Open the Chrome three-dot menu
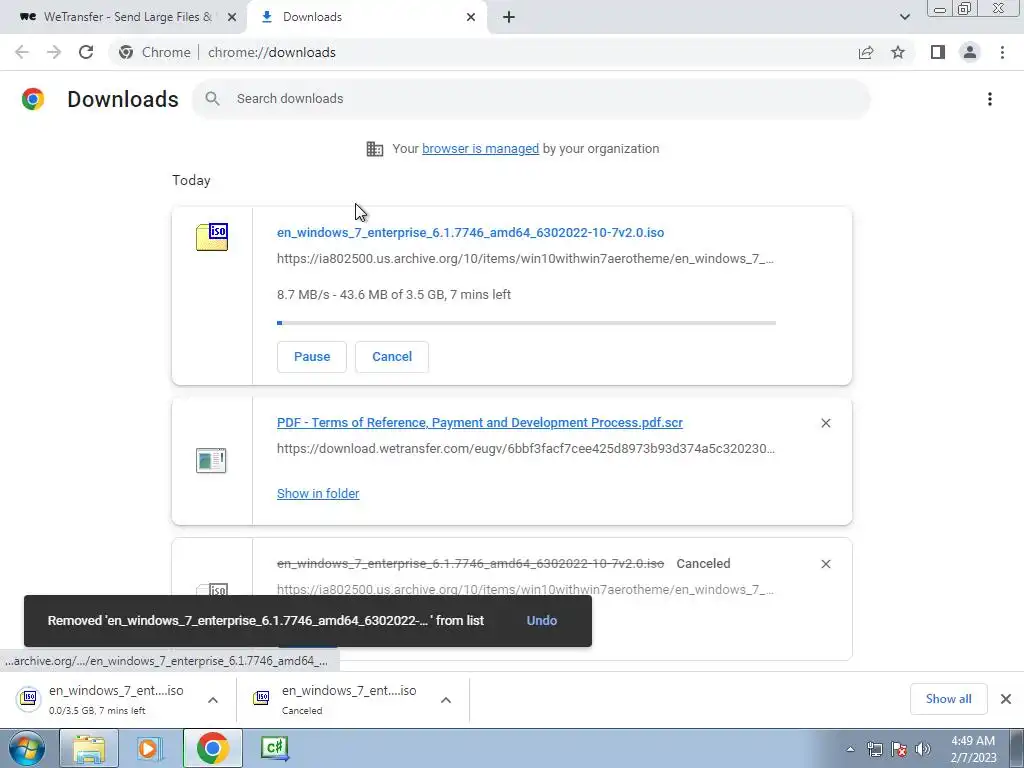The height and width of the screenshot is (768, 1024). click(1002, 52)
